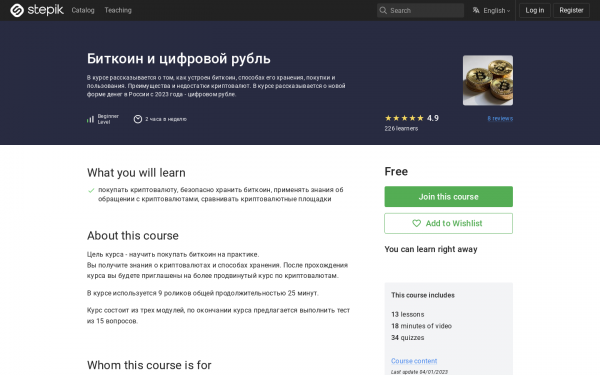Open the Teaching menu item
The image size is (600, 375).
pos(118,10)
